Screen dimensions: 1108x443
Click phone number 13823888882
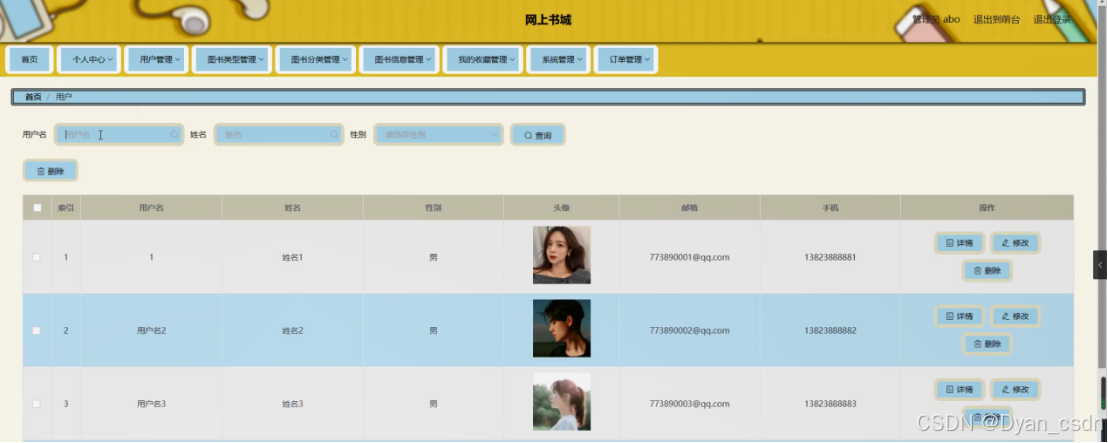click(830, 331)
